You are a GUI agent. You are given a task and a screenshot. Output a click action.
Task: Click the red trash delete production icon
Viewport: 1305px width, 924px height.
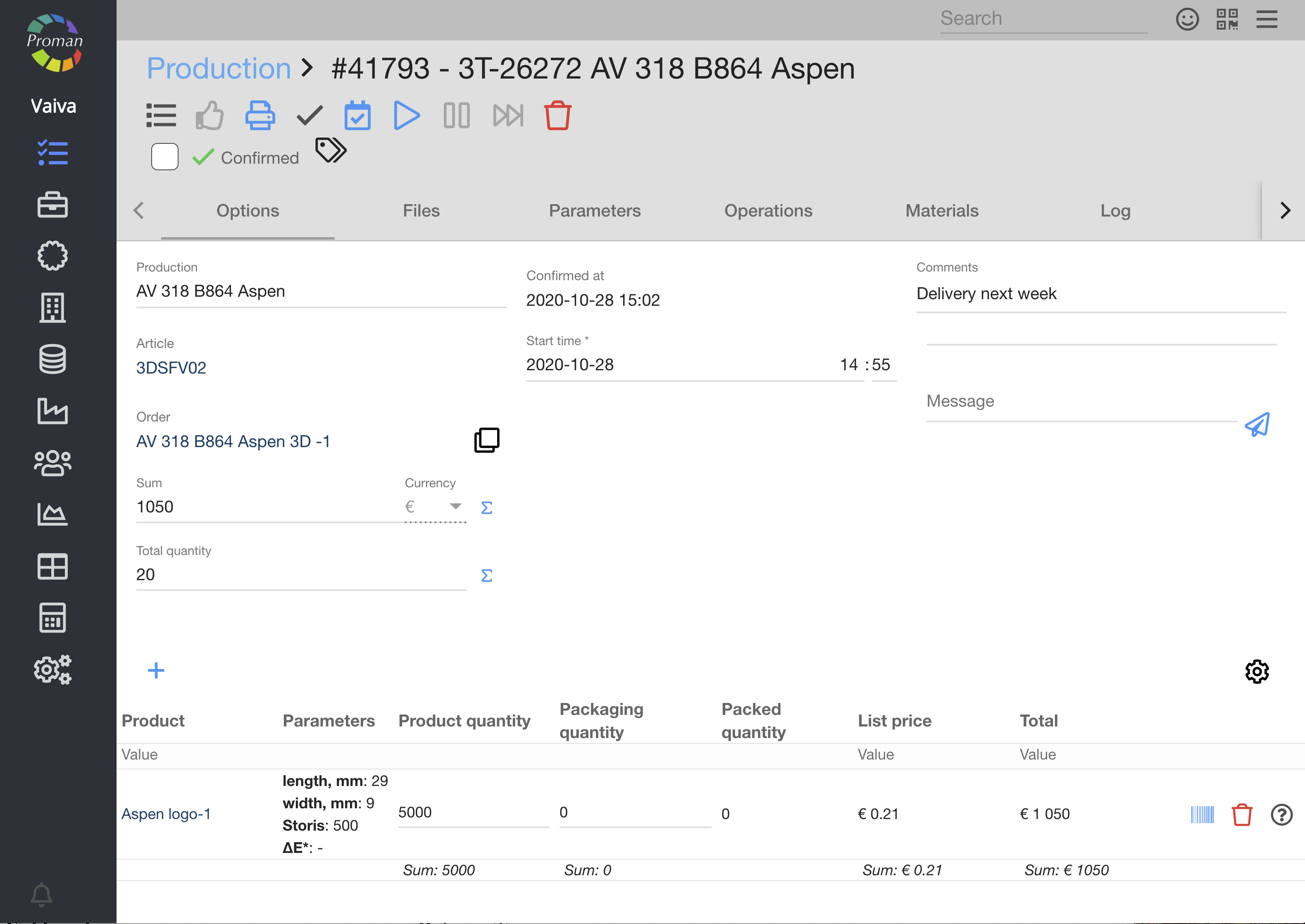(x=557, y=116)
